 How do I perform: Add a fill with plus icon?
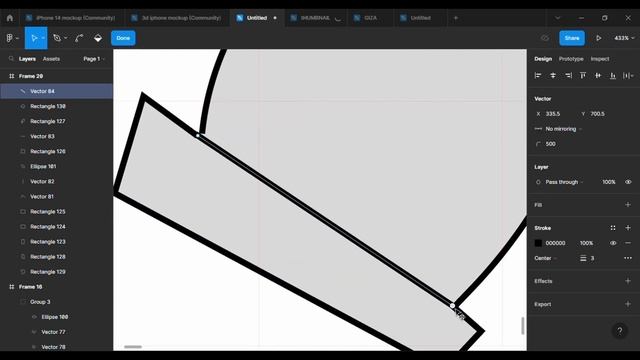point(628,205)
